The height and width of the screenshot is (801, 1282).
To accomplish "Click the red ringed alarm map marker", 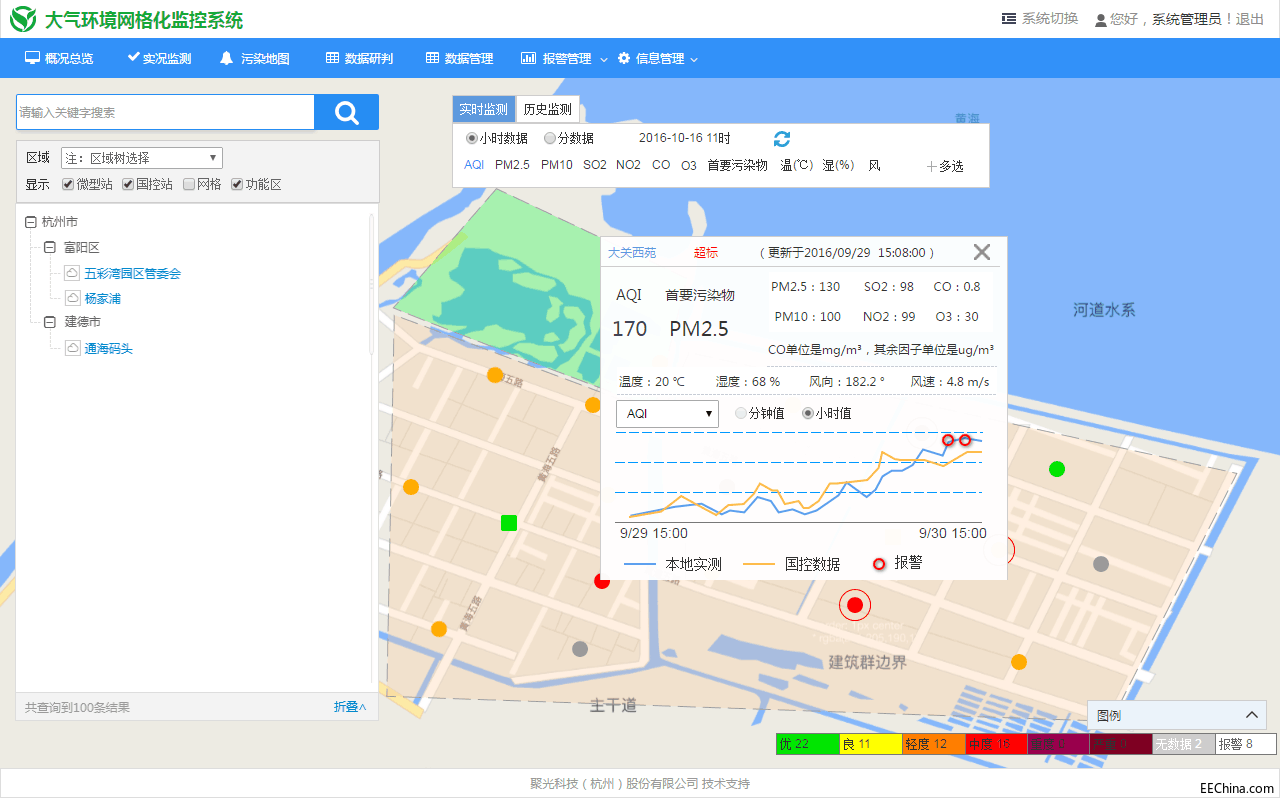I will tap(854, 605).
